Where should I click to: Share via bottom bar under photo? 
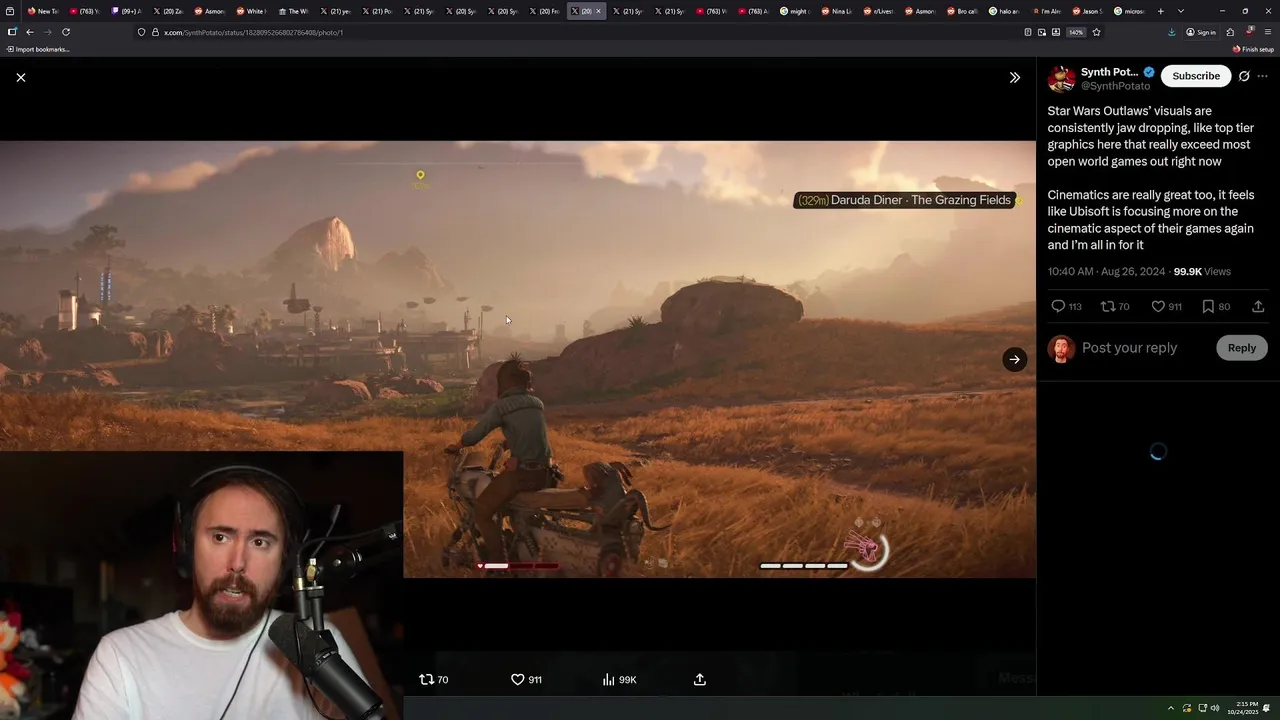click(700, 680)
